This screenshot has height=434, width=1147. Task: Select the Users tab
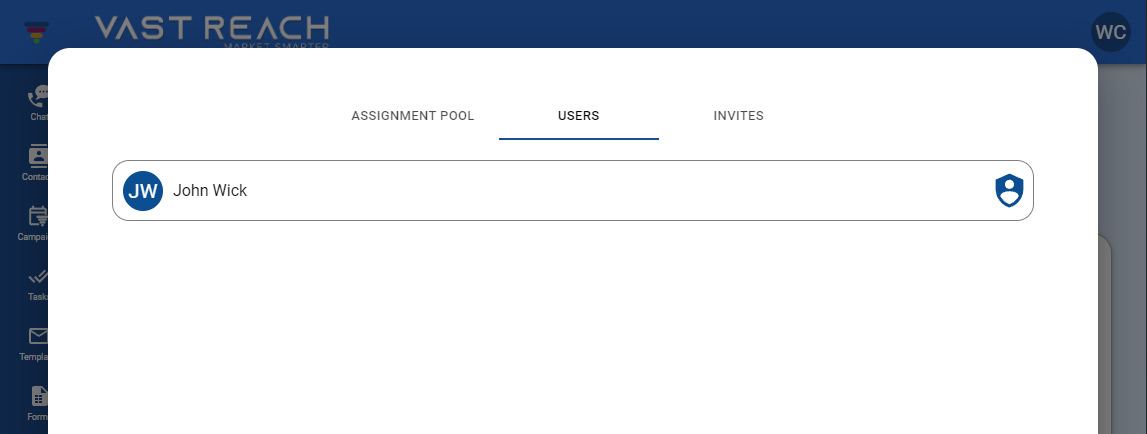(x=579, y=116)
